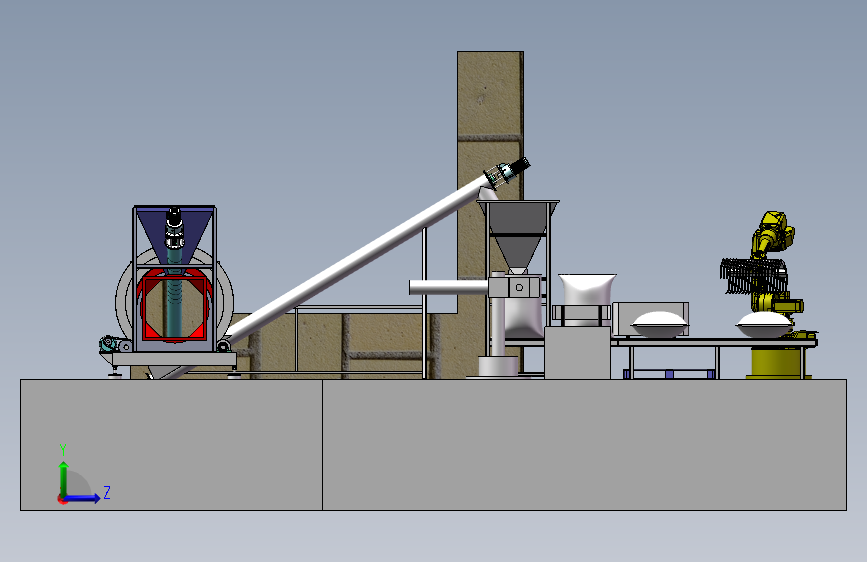Screen dimensions: 867x562
Task: Select the yellow cylindrical robot pedestal
Action: tap(776, 363)
